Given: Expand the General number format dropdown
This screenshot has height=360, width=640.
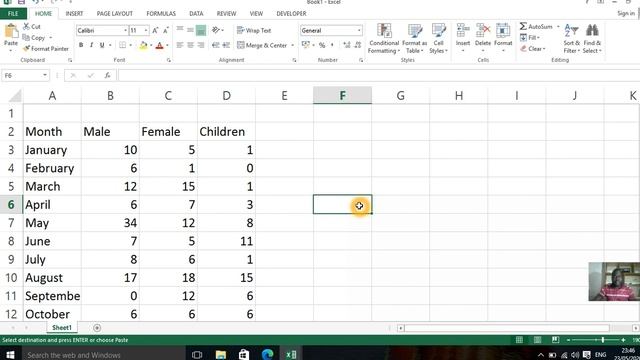Looking at the screenshot, I should tap(359, 31).
